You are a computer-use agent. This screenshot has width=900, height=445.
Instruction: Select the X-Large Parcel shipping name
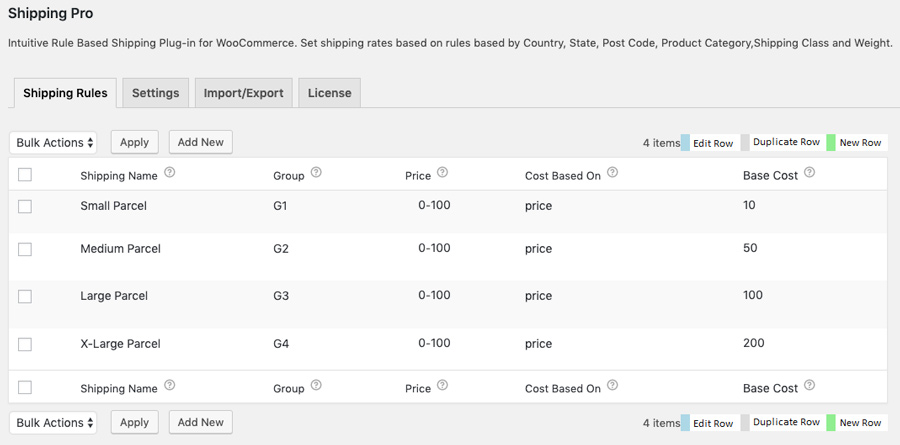click(121, 343)
